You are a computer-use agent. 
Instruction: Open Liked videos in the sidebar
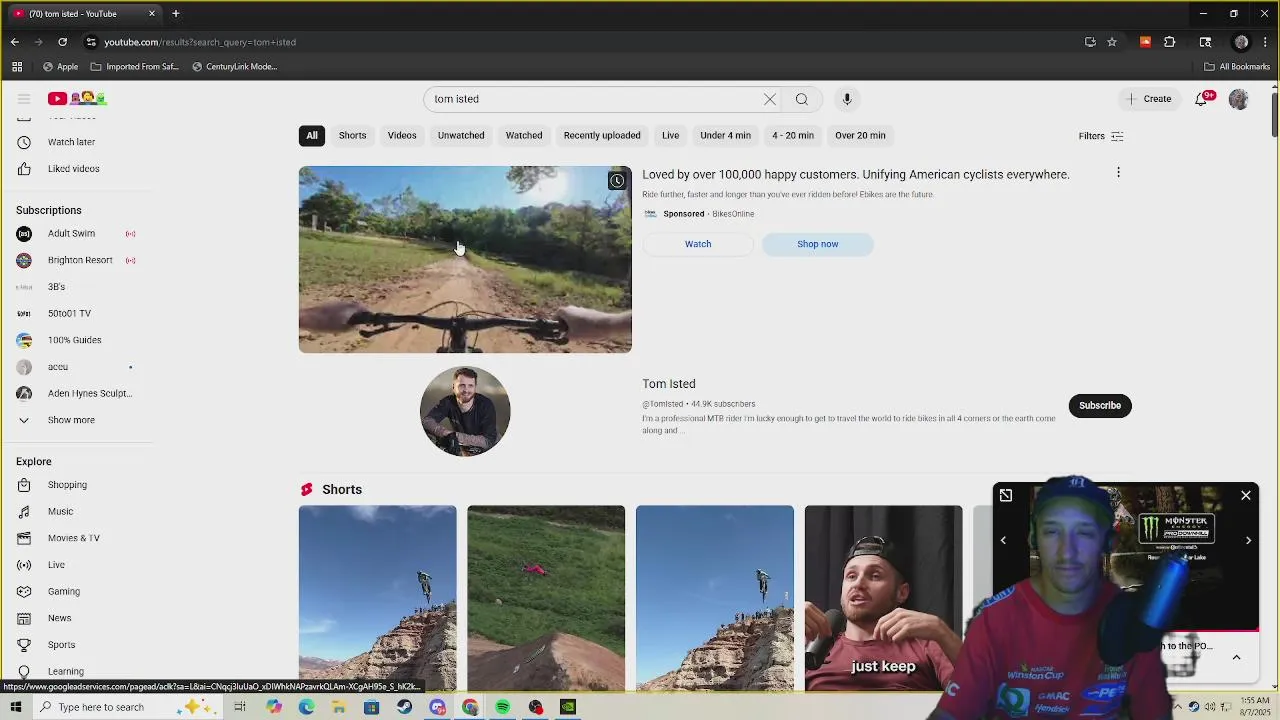tap(73, 168)
